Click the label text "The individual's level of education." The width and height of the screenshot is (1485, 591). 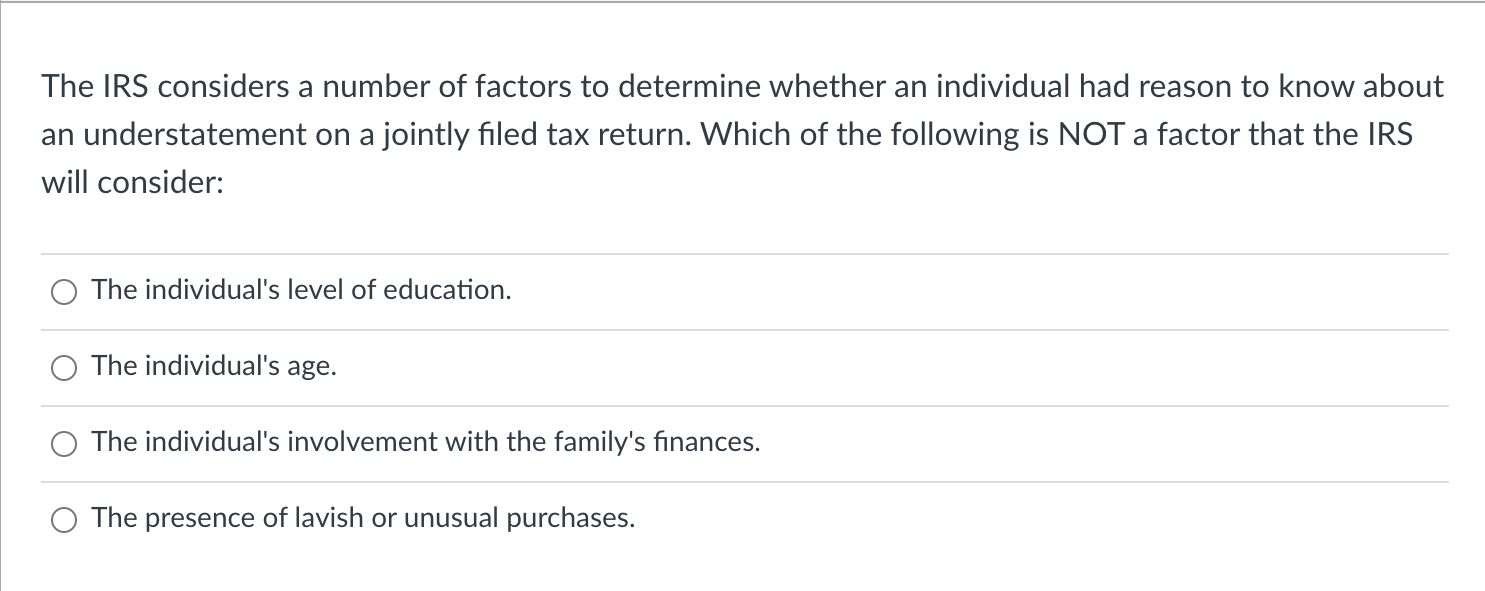(x=302, y=290)
